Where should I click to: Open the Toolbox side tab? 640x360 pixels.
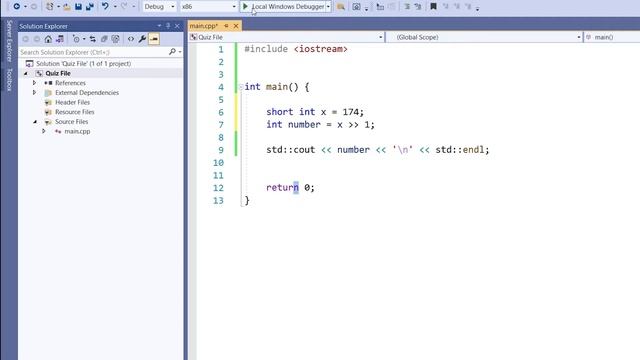[9, 80]
